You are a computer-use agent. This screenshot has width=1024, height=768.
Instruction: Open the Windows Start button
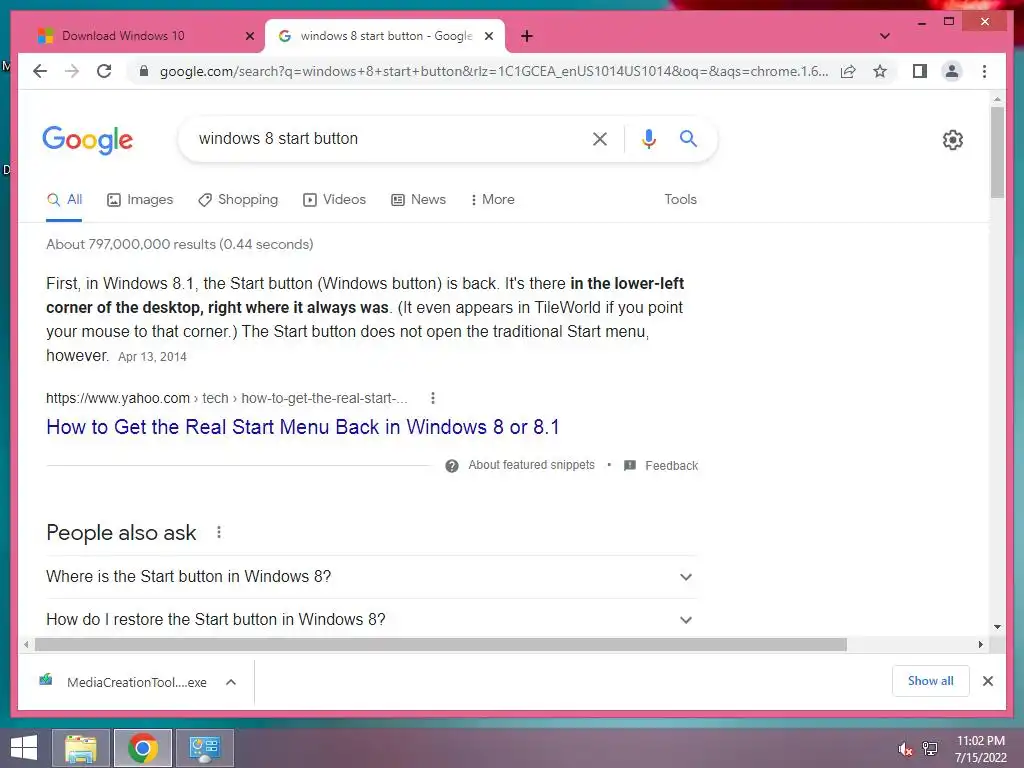(x=24, y=748)
